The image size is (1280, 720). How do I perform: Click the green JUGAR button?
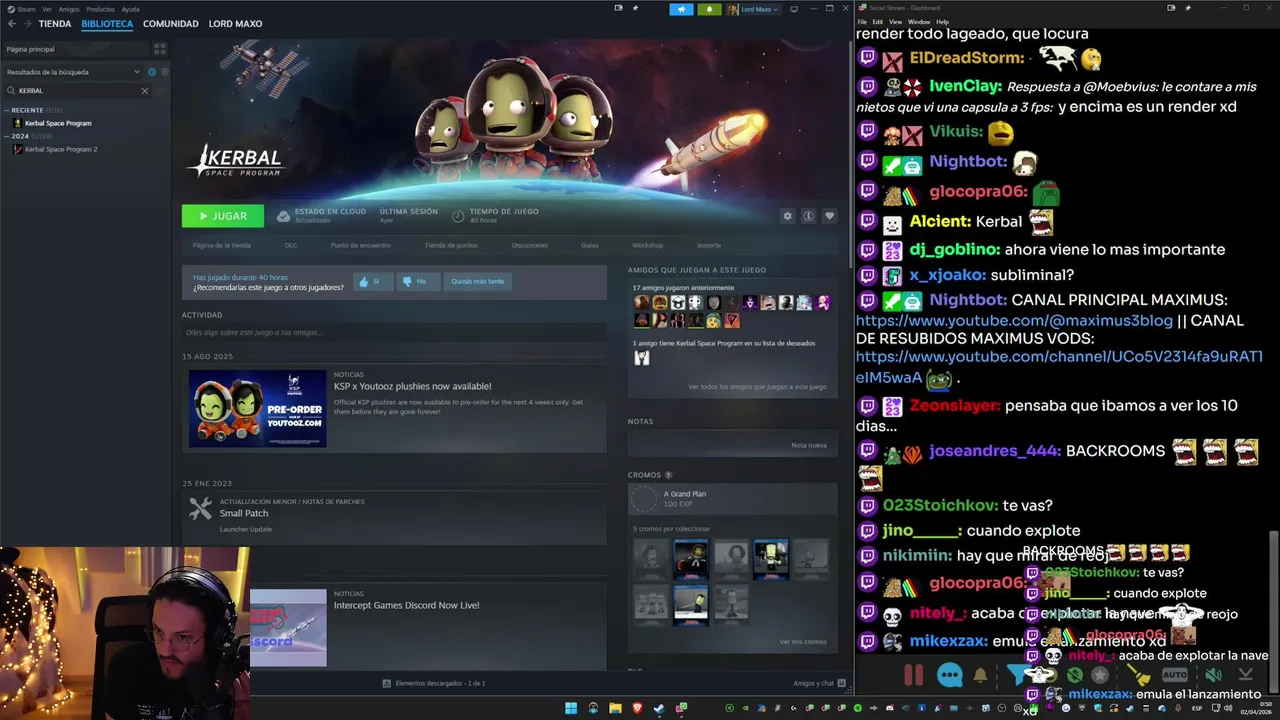pyautogui.click(x=223, y=216)
